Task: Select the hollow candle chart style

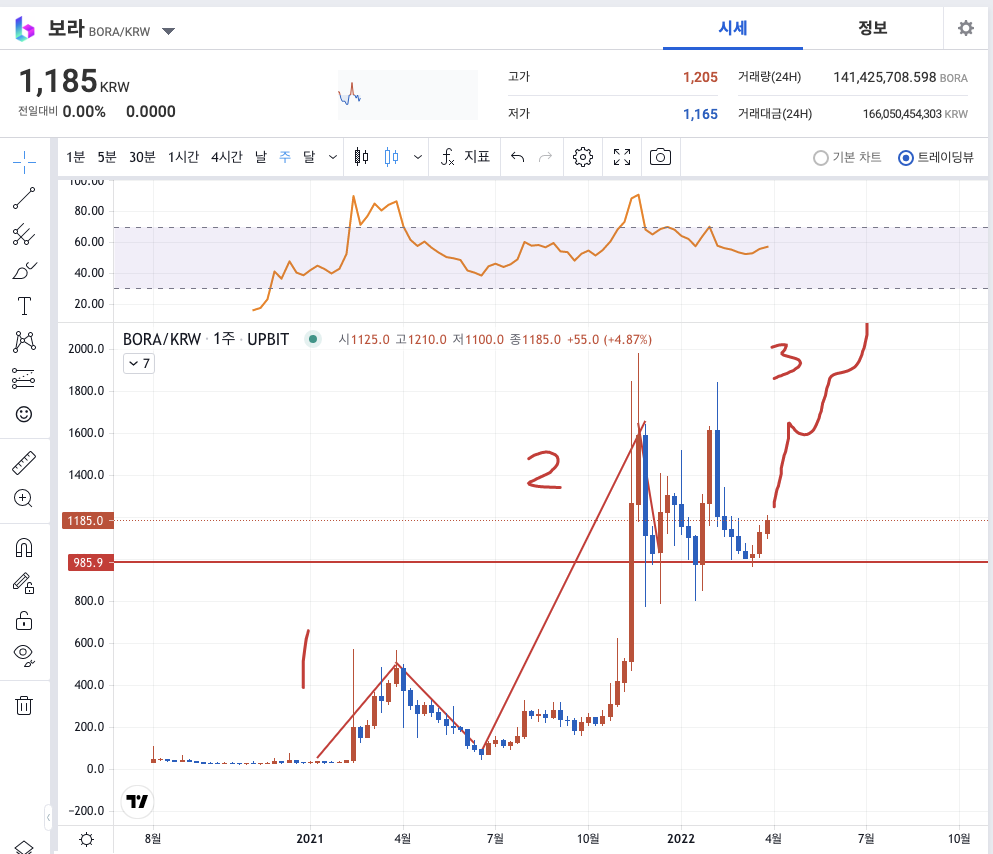Action: point(391,157)
